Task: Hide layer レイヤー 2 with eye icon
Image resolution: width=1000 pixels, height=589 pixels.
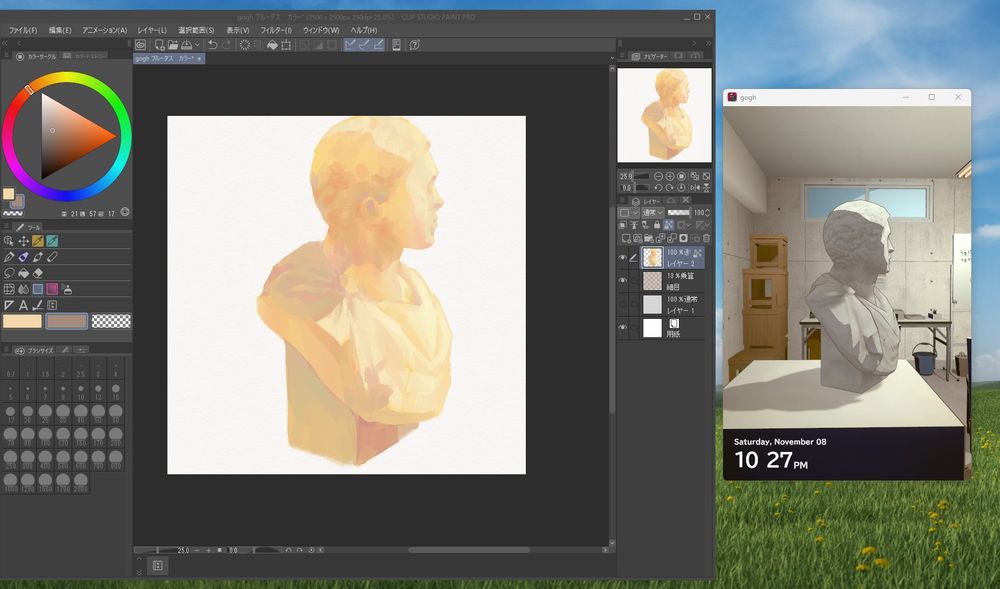Action: pyautogui.click(x=622, y=258)
